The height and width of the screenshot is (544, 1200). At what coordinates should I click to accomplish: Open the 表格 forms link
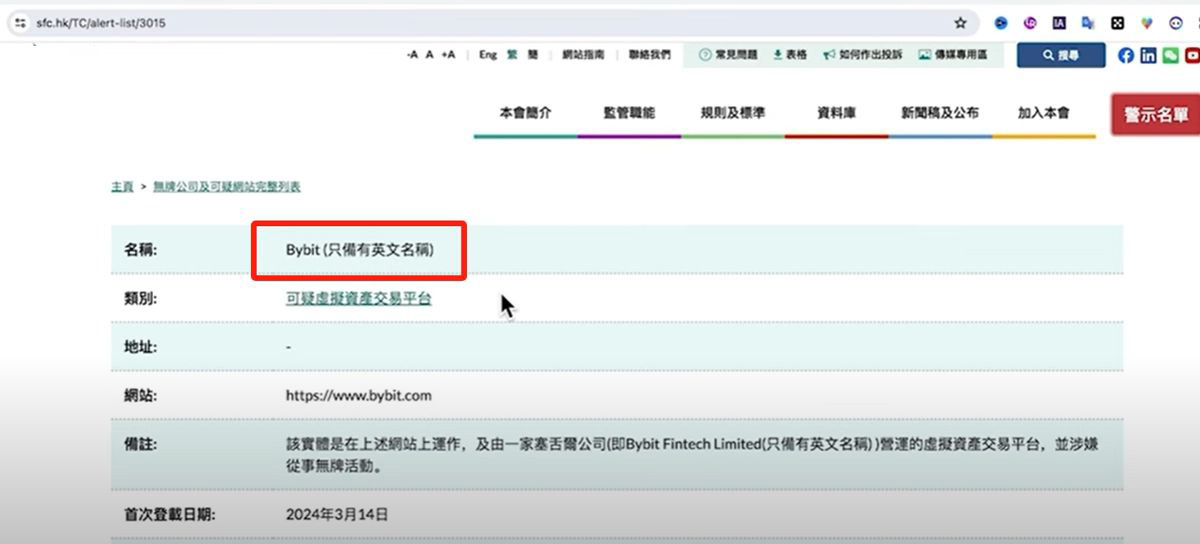(x=790, y=55)
